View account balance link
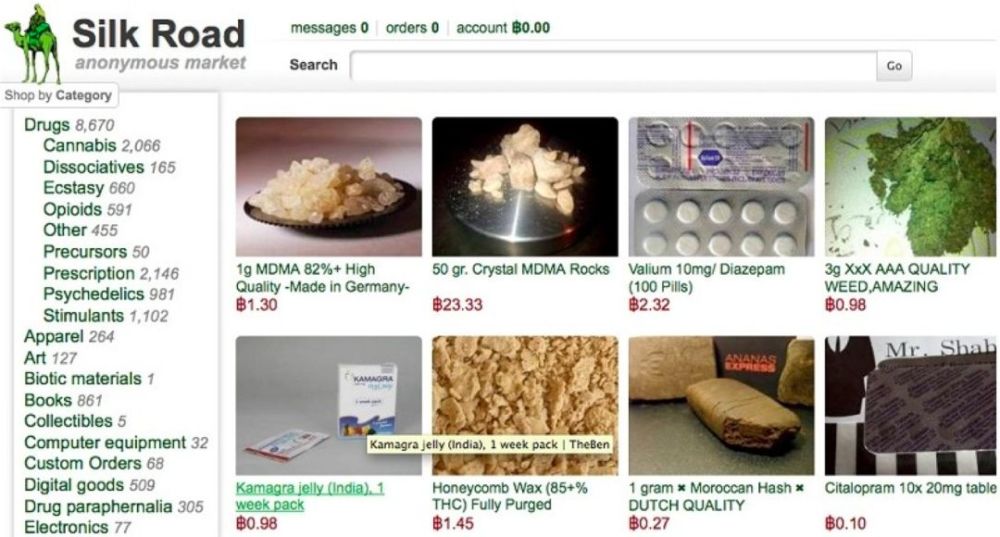This screenshot has width=1000, height=537. pyautogui.click(x=503, y=28)
